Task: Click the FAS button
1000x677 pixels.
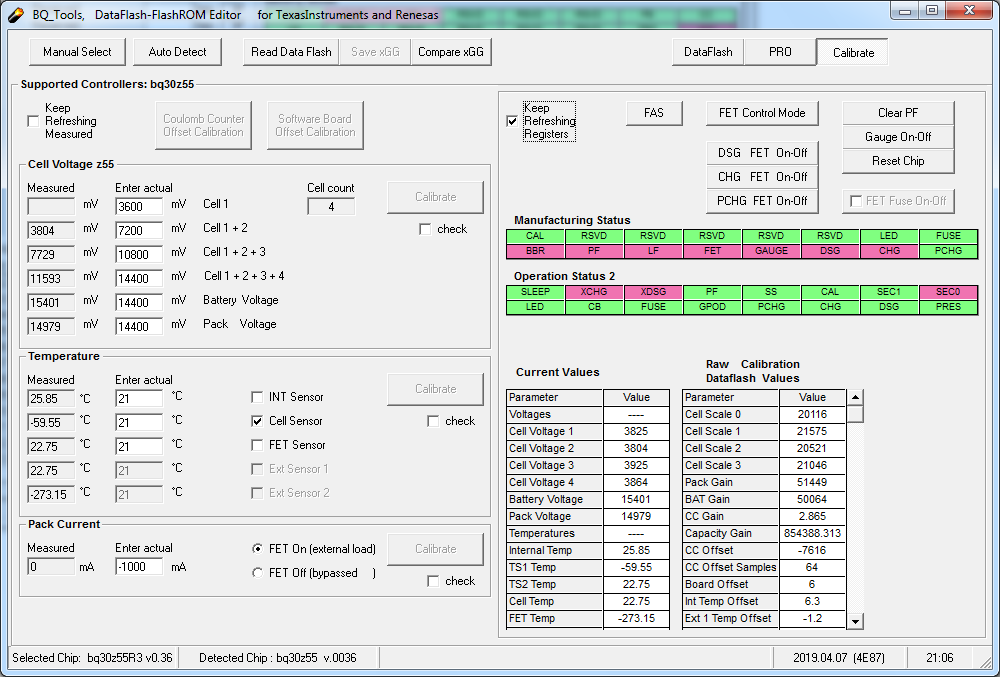Action: (x=654, y=113)
